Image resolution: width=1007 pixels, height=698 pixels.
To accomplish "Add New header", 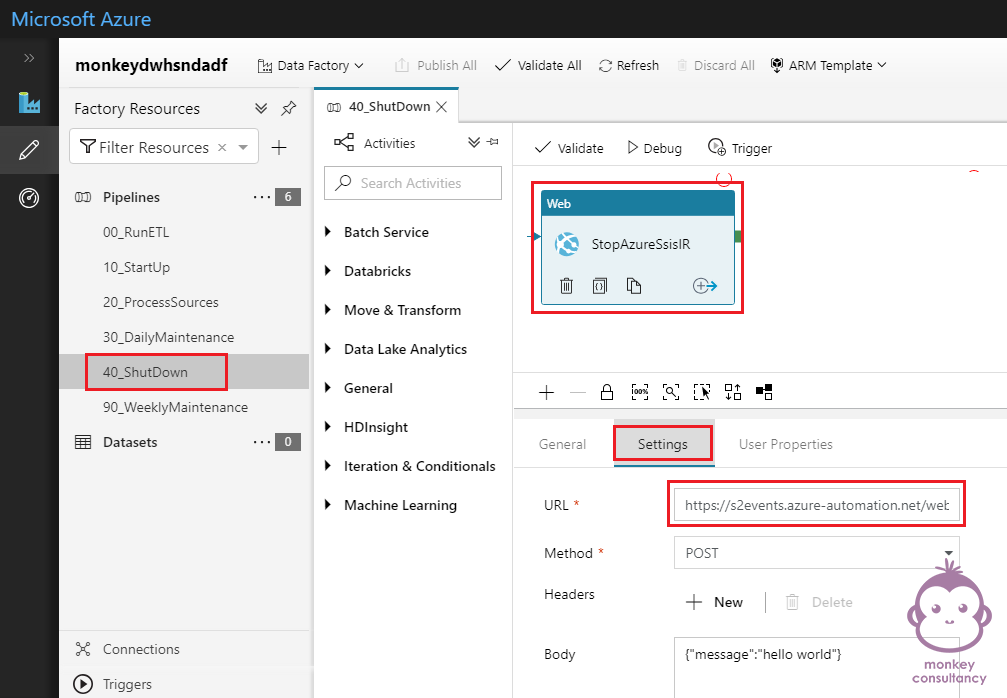I will pyautogui.click(x=714, y=602).
